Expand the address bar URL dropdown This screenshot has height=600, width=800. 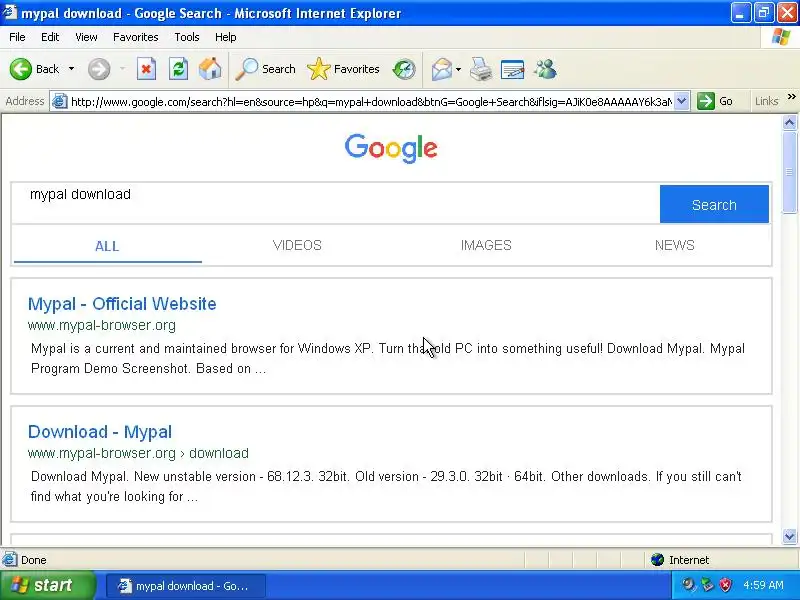tap(682, 101)
